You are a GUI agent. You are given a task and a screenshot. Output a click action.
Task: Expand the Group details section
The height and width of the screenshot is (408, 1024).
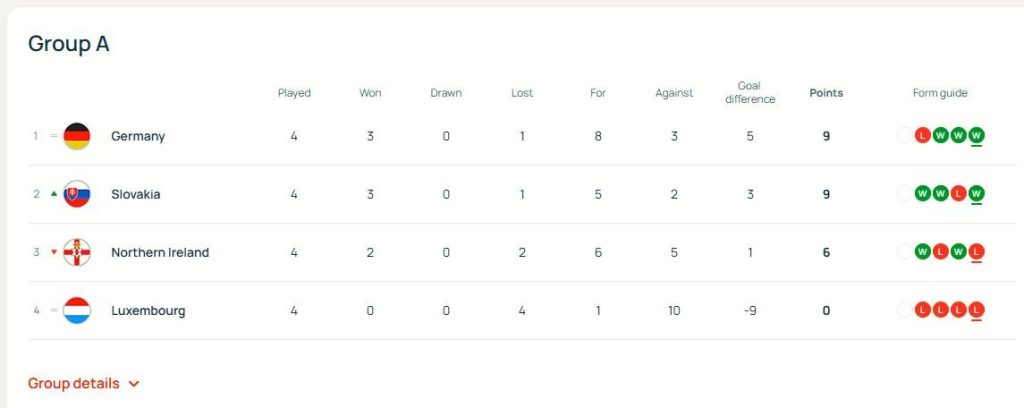(x=74, y=383)
